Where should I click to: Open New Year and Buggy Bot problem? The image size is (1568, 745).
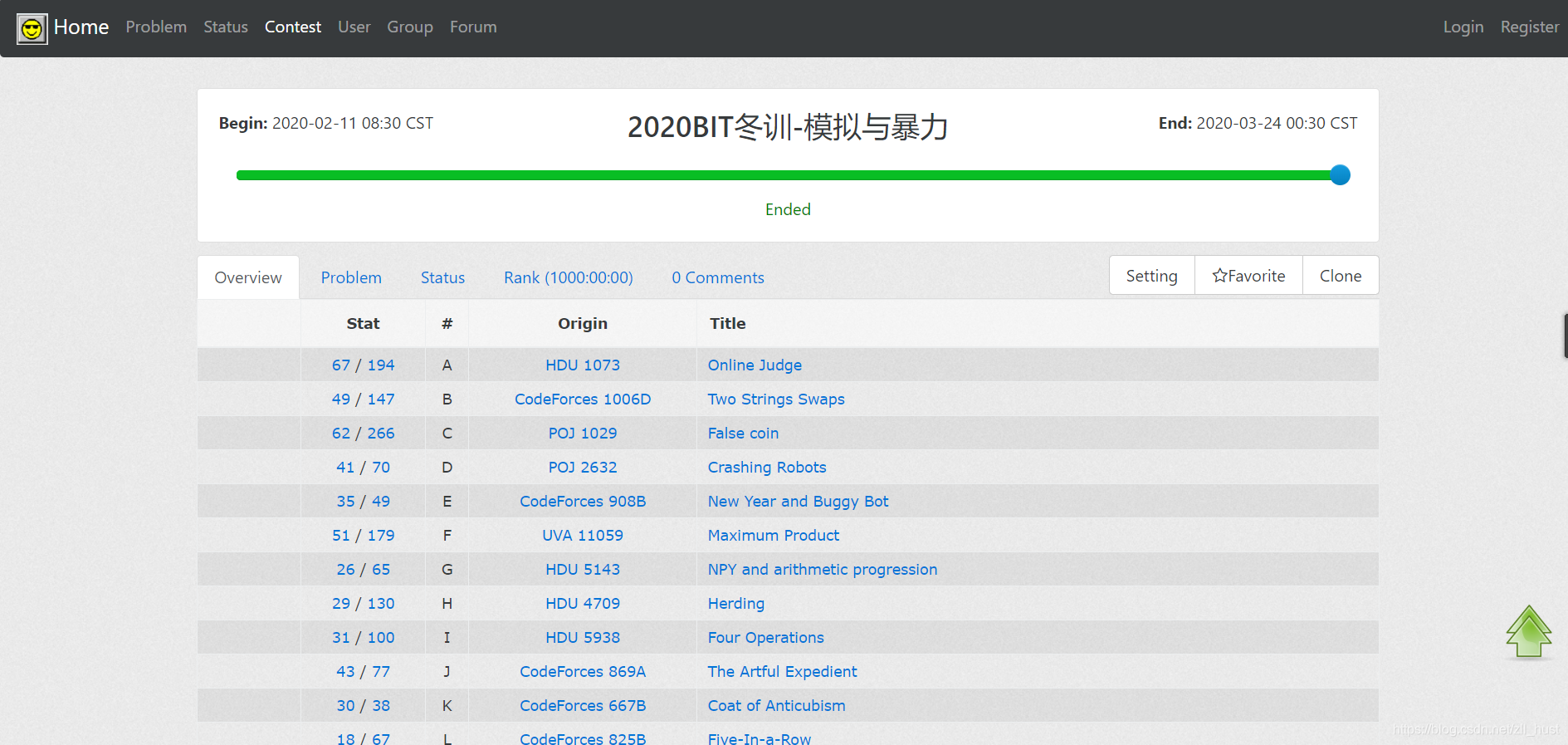pos(798,501)
